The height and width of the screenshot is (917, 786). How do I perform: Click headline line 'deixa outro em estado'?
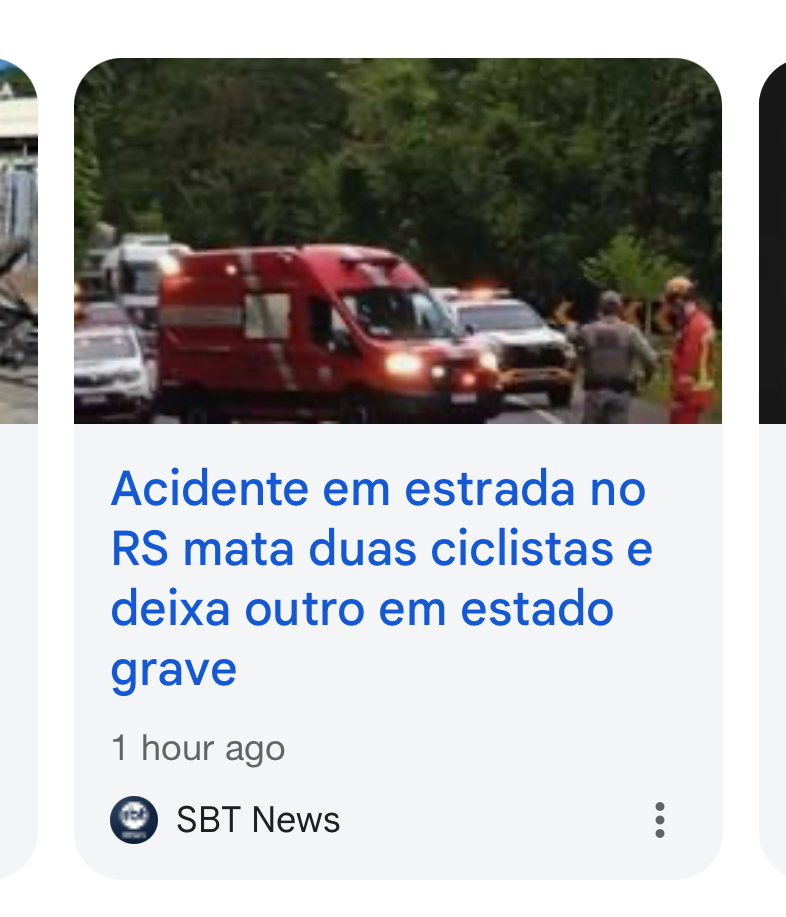(363, 609)
